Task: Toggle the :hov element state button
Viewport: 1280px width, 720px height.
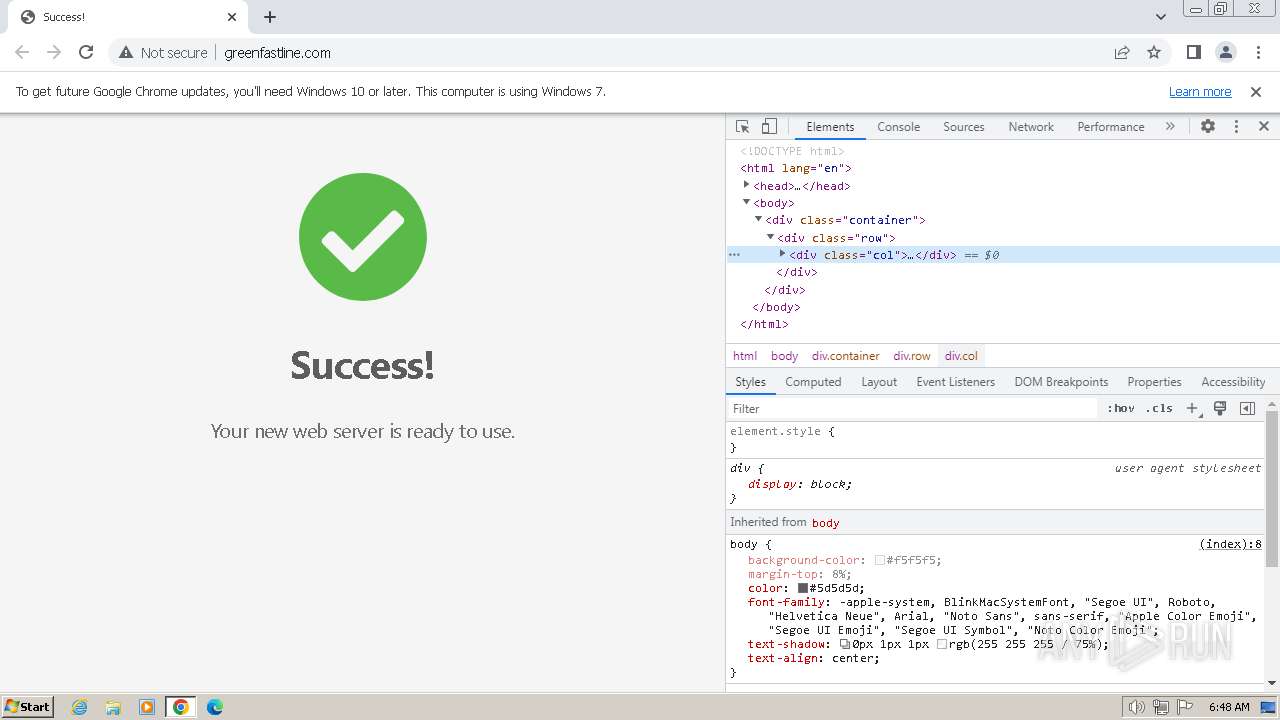Action: coord(1121,408)
